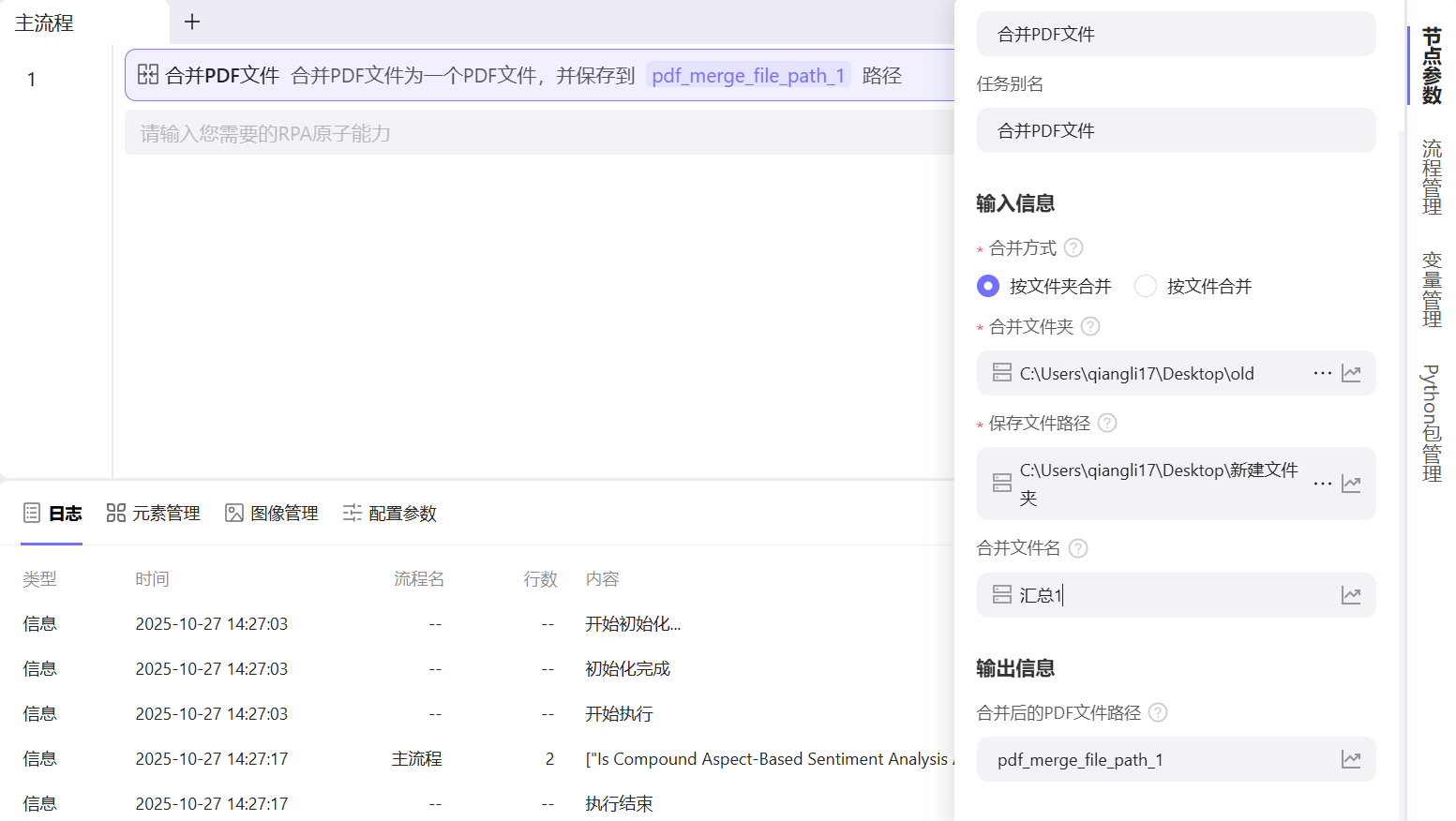The image size is (1456, 821).
Task: Click the help icon next to 合并方式
Action: pyautogui.click(x=1073, y=247)
